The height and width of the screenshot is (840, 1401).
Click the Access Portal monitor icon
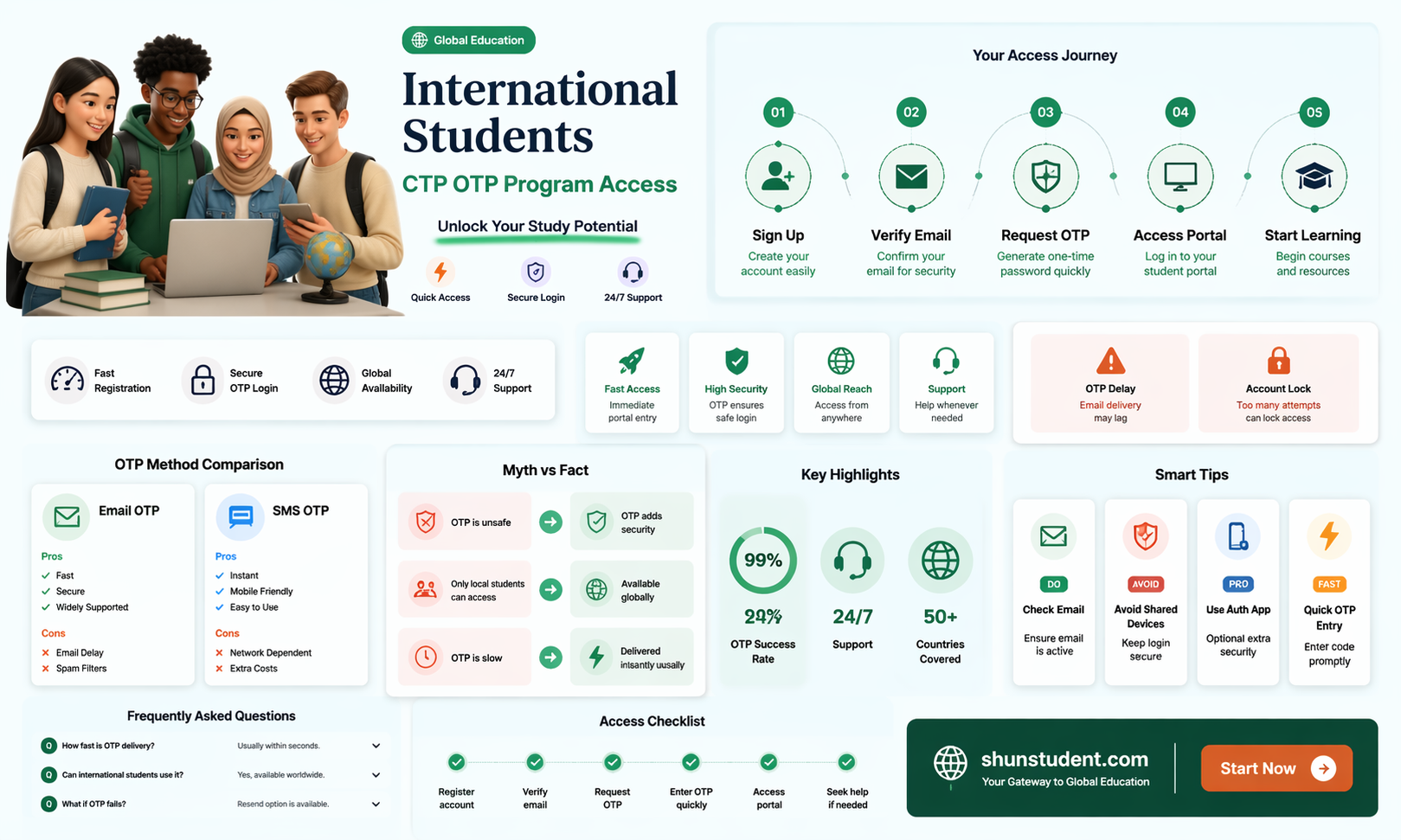[x=1180, y=176]
